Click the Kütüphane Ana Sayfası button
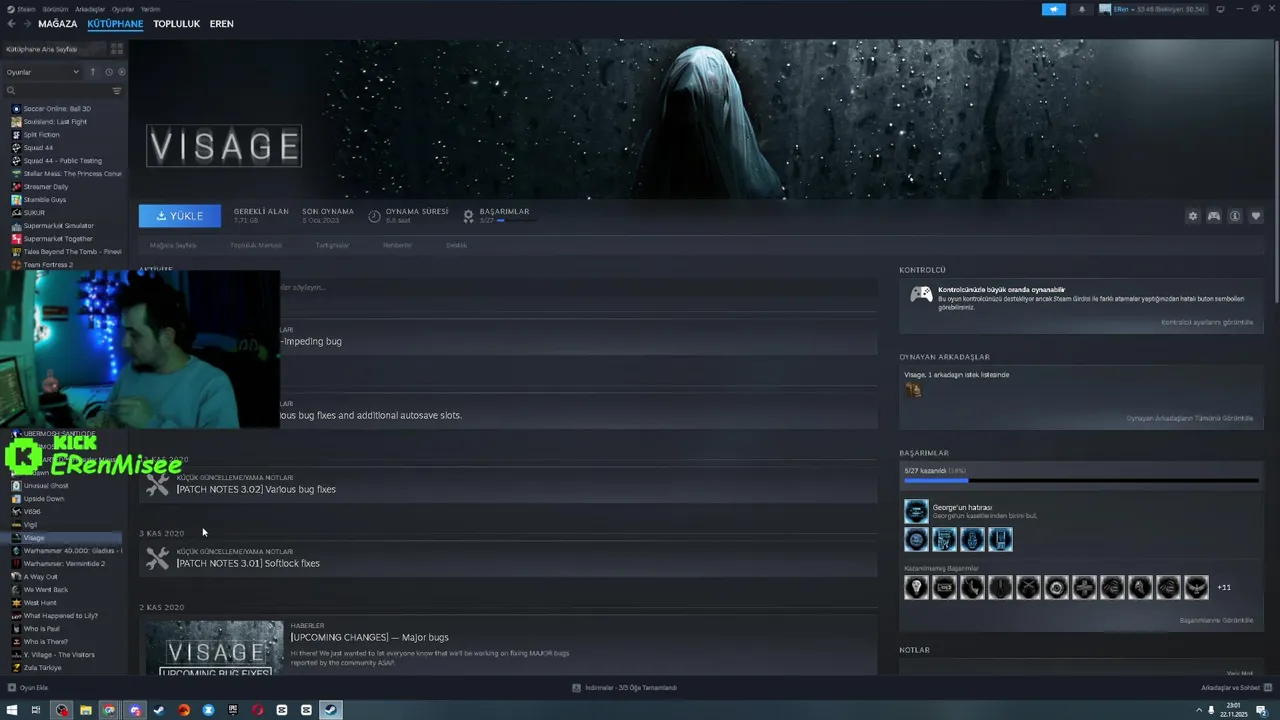The height and width of the screenshot is (720, 1280). [54, 49]
